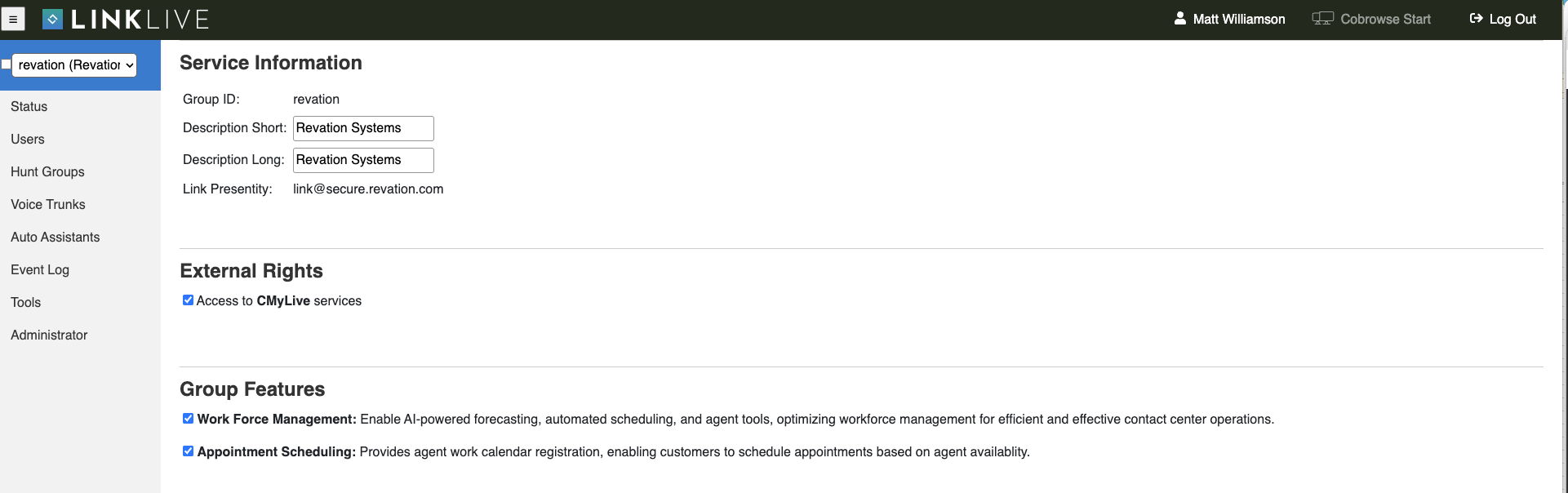Uncheck Access to CMyLive services

coord(189,300)
